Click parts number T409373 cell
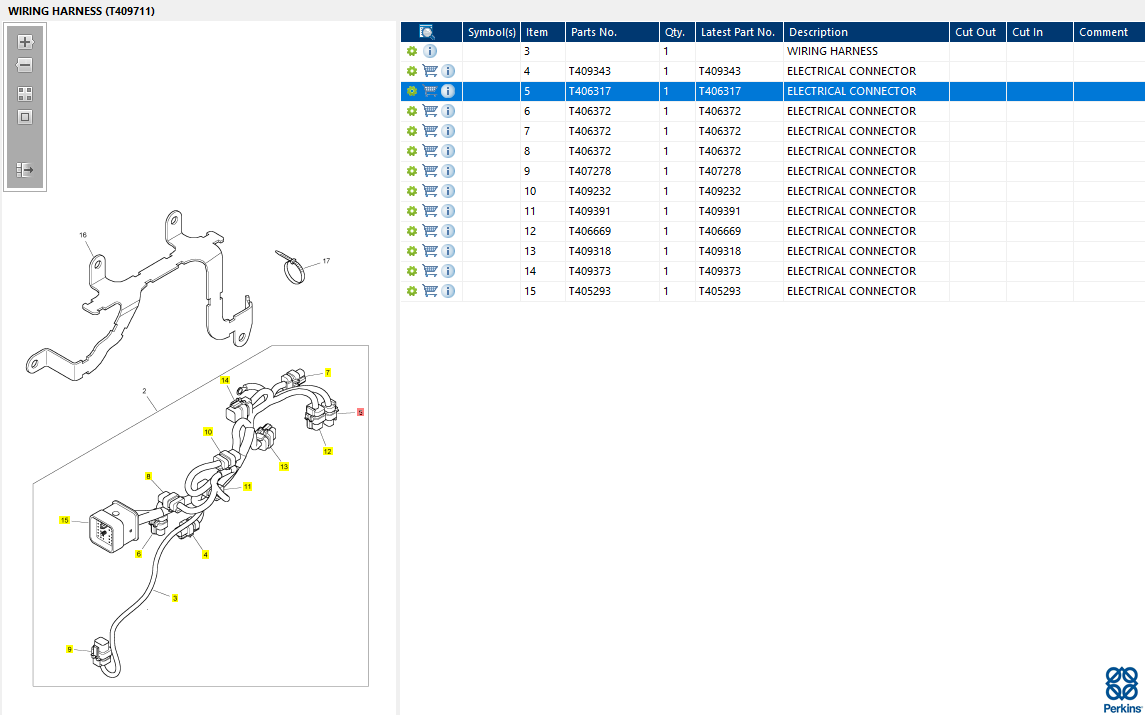Viewport: 1145px width, 715px height. click(612, 271)
